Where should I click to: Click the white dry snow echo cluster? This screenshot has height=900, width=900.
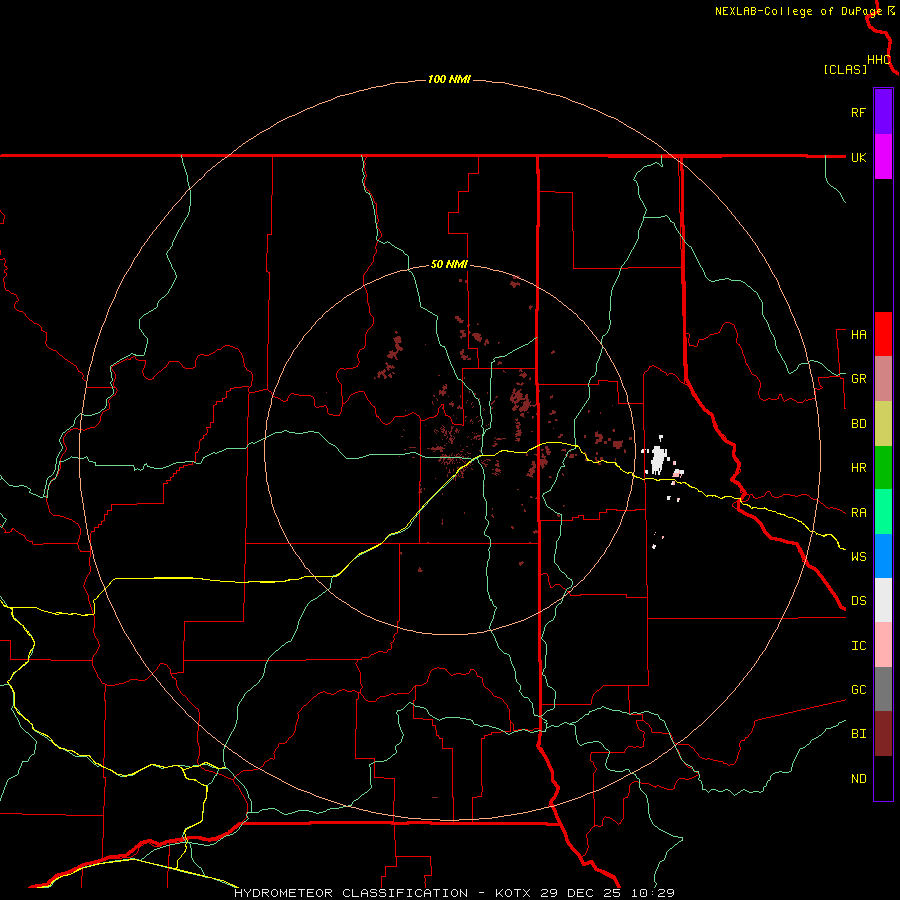pos(658,459)
